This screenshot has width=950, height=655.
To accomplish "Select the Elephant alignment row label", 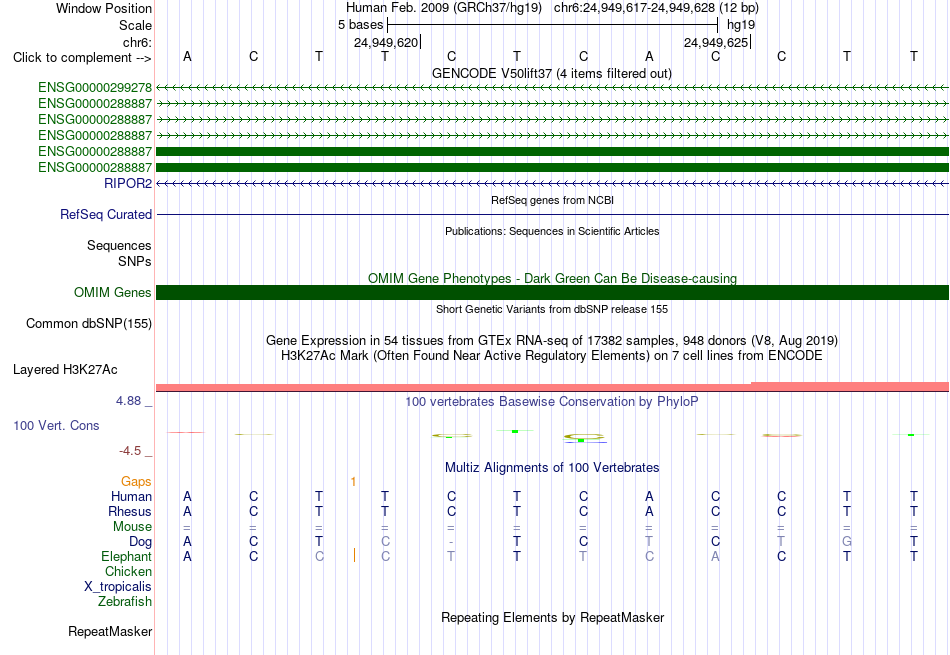I will tap(126, 556).
